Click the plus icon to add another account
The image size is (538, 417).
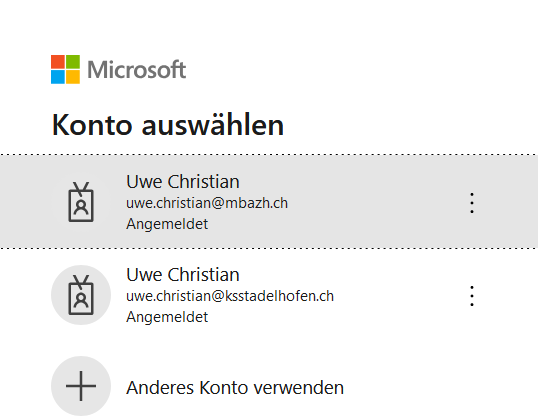pos(81,386)
